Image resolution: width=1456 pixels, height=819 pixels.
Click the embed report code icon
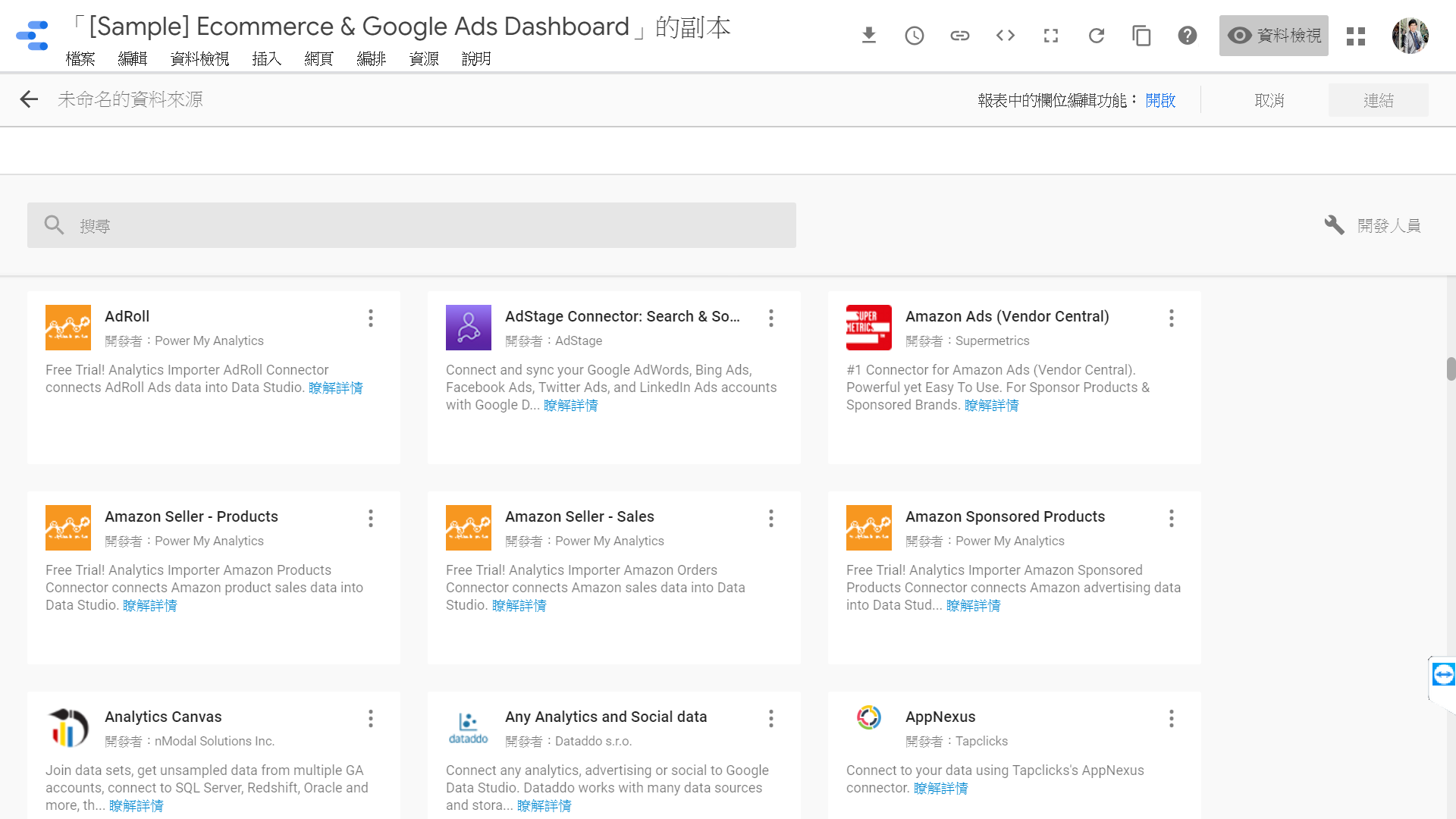click(1006, 36)
